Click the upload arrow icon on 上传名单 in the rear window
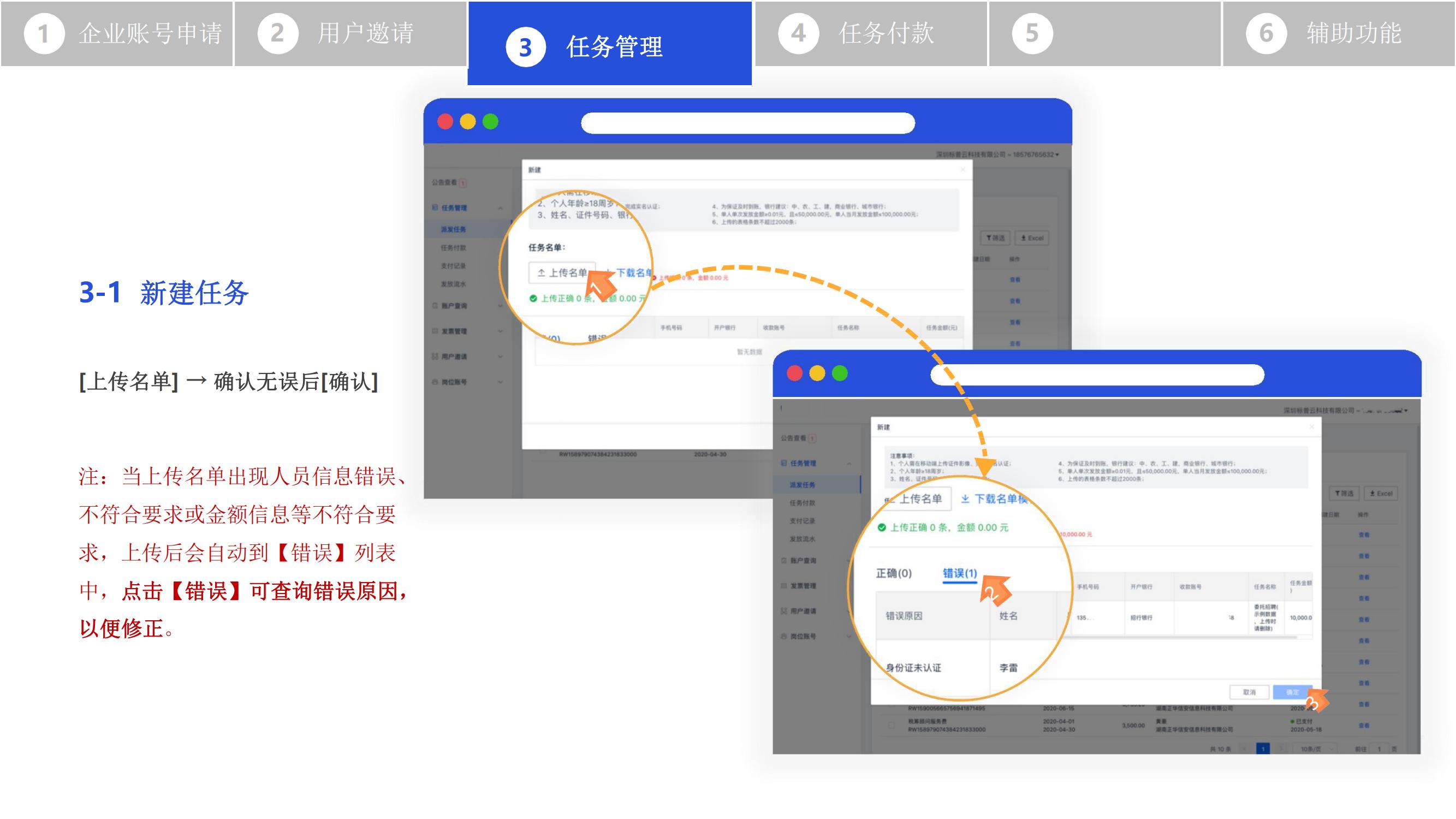Screen dimensions: 1456x819 (541, 273)
